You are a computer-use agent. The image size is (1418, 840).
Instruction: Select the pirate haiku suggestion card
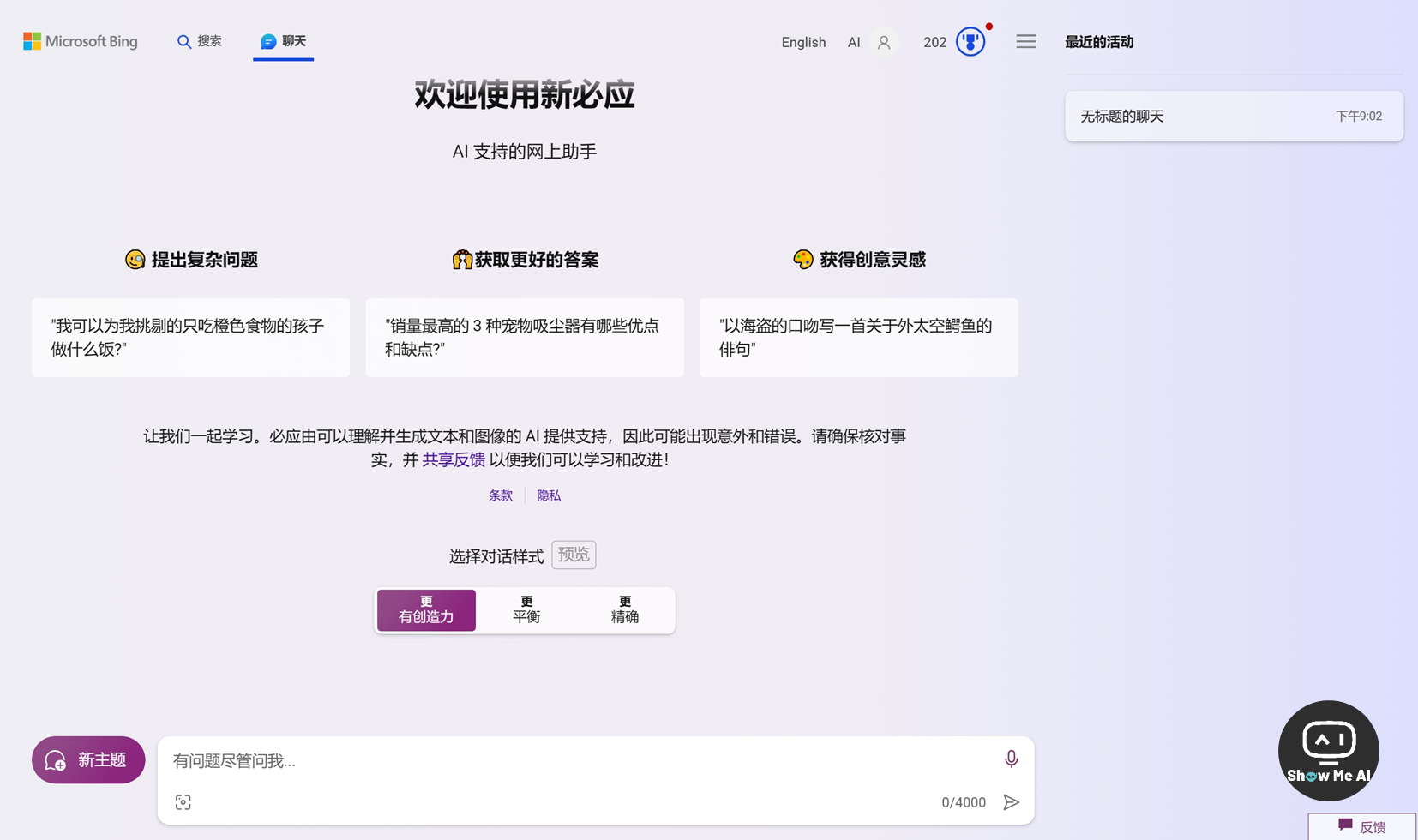pos(858,338)
